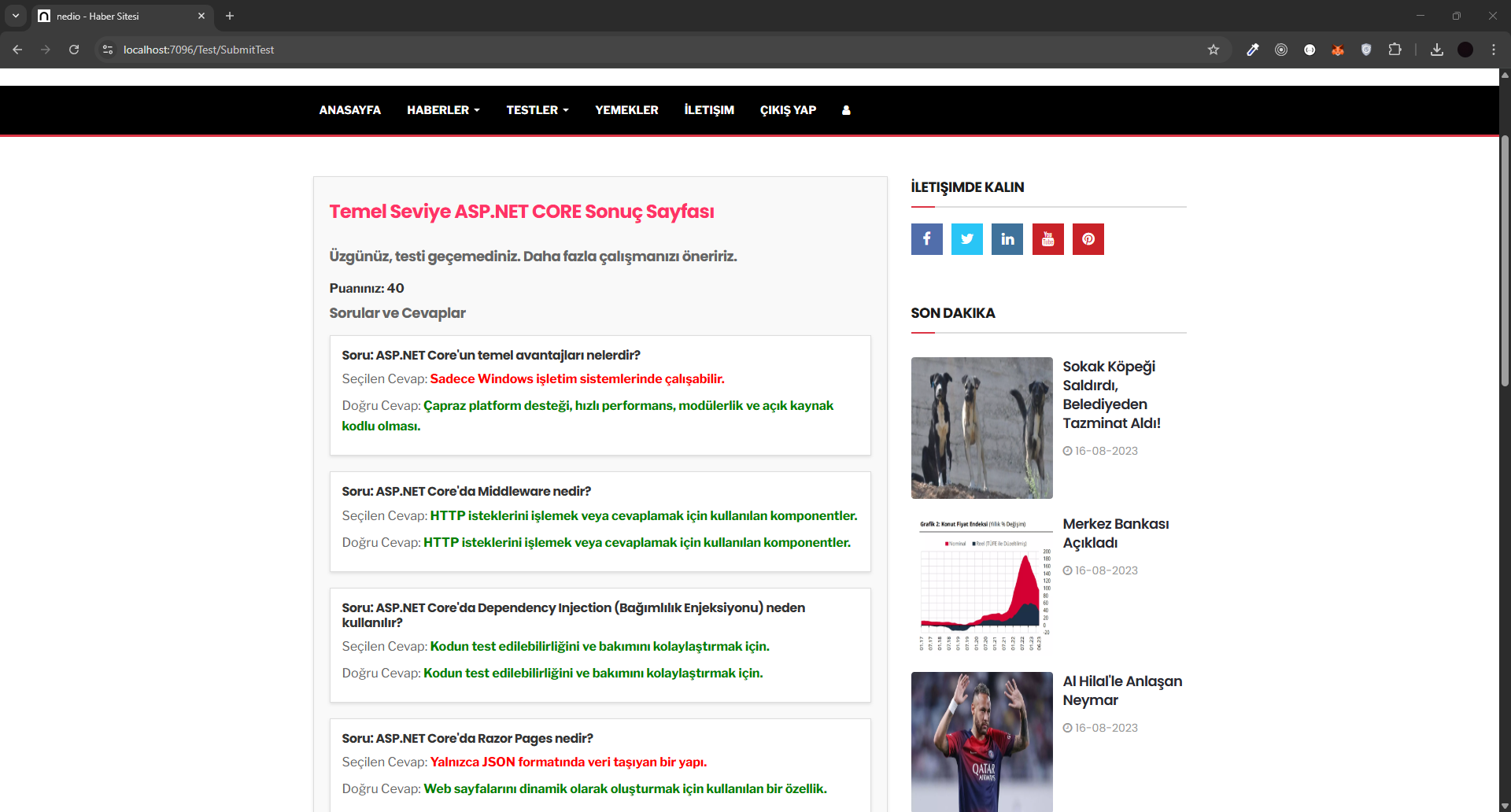Click the Neymar news thumbnail image
This screenshot has width=1511, height=812.
(981, 741)
